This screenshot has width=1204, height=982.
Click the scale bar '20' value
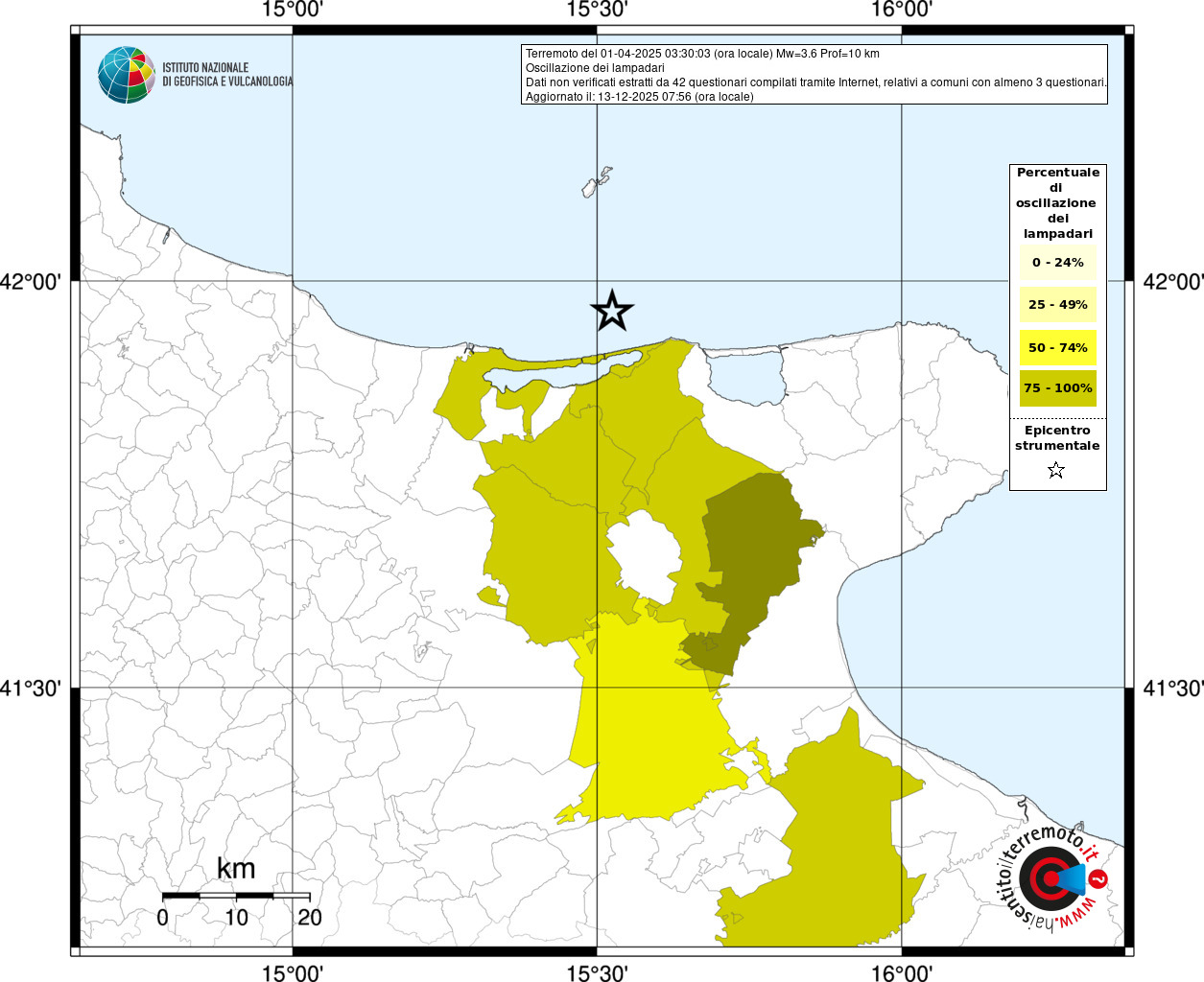(310, 918)
